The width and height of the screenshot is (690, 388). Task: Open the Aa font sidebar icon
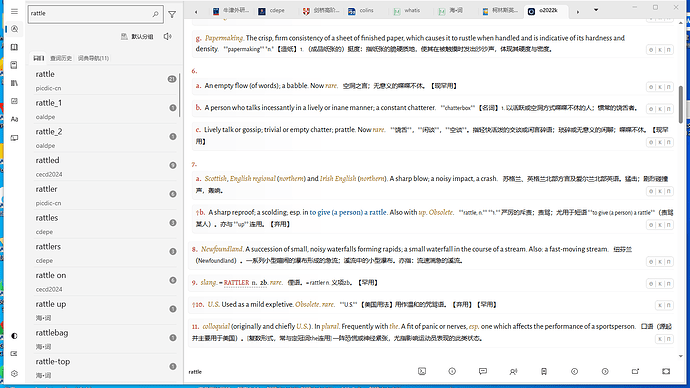14,119
